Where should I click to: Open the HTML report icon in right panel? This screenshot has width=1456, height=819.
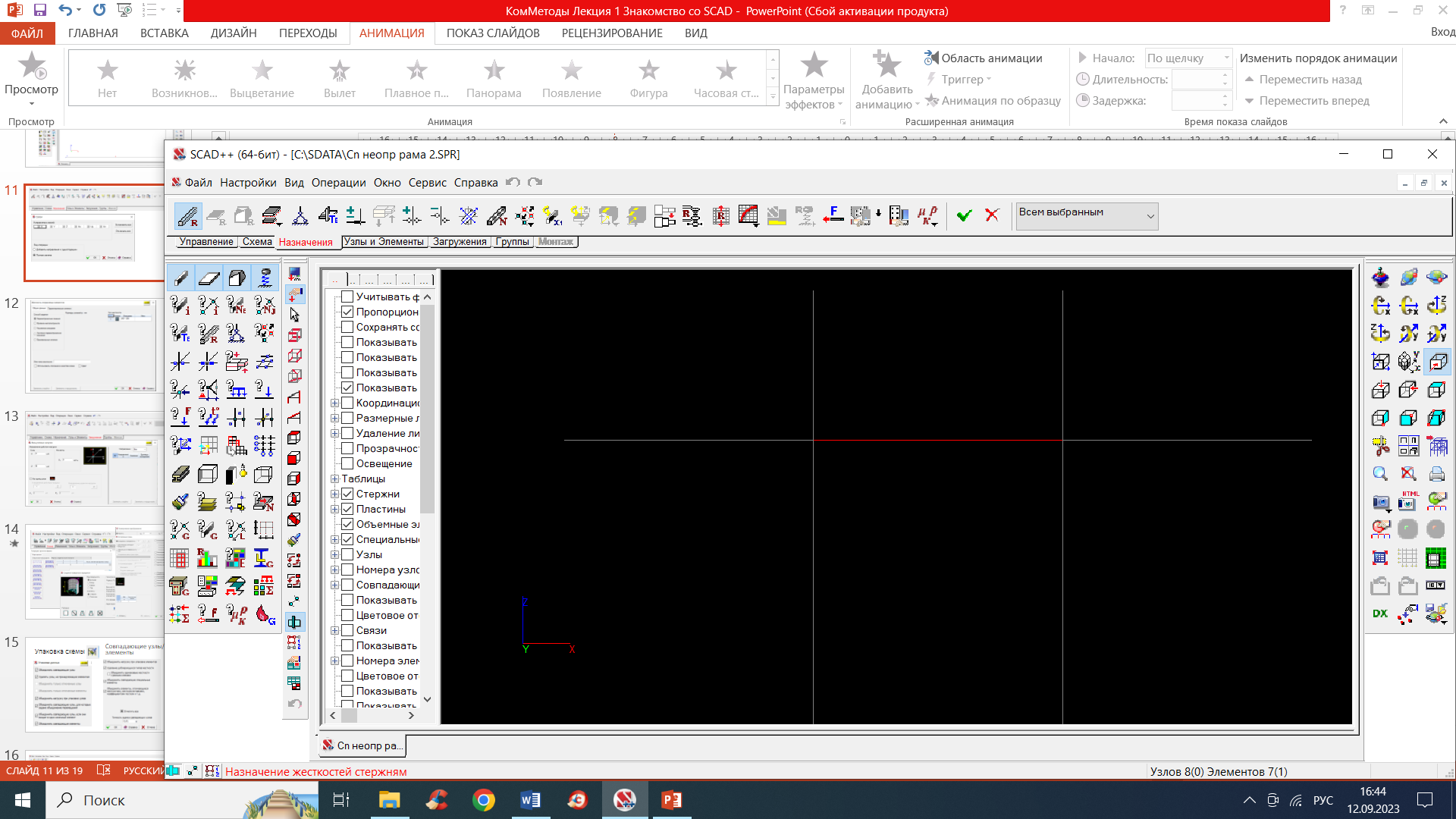(1408, 501)
